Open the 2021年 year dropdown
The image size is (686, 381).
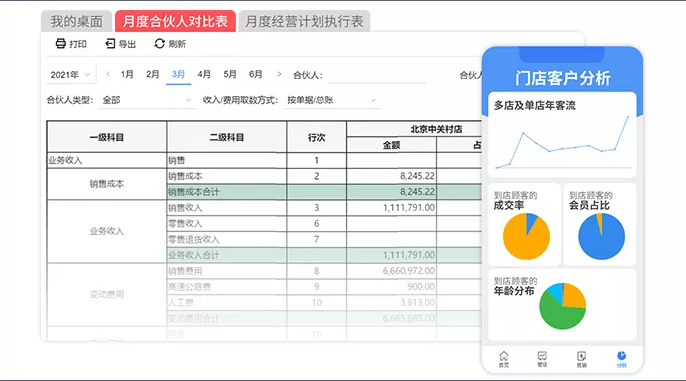70,75
